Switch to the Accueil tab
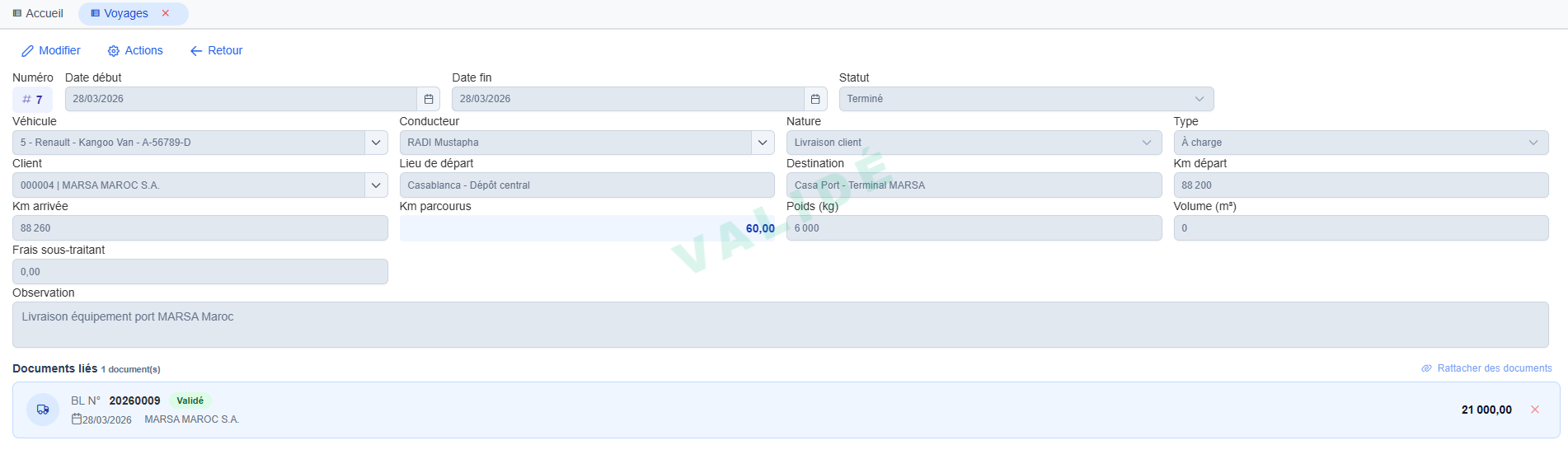The height and width of the screenshot is (459, 1568). (x=38, y=13)
